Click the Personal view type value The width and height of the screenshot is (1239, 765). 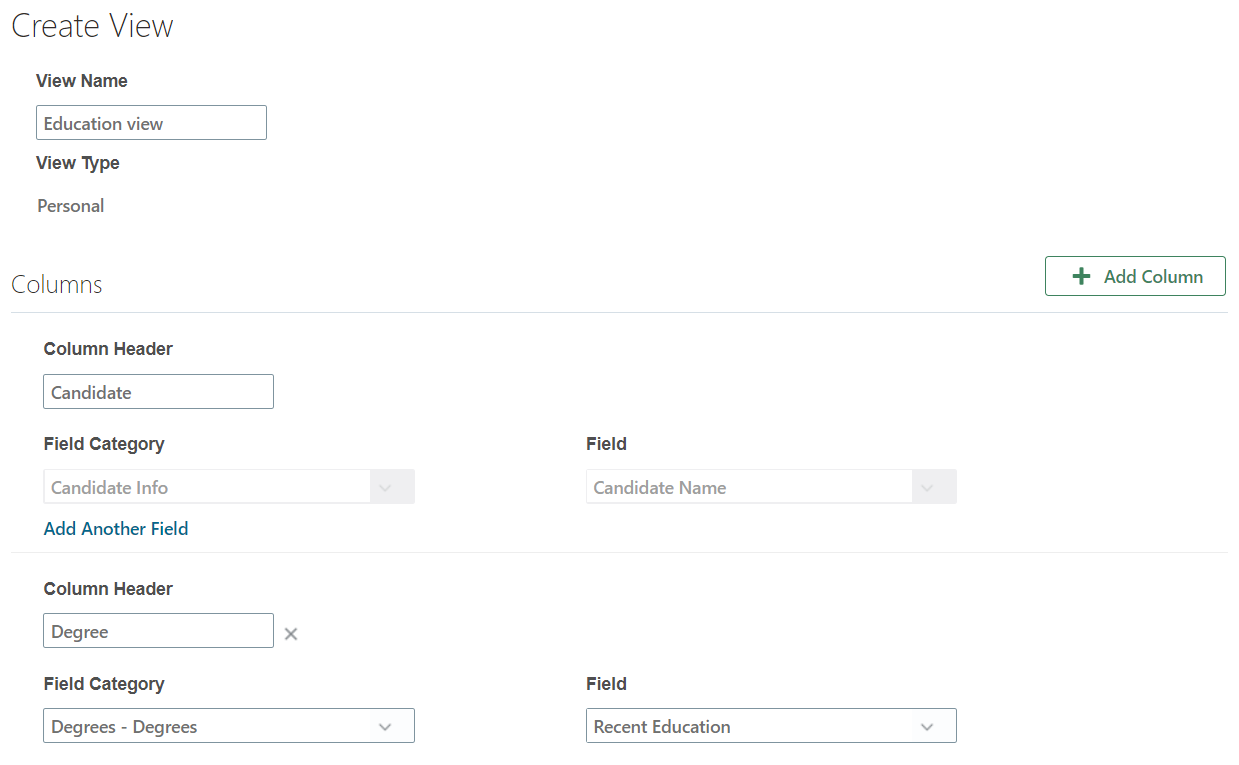tap(71, 206)
